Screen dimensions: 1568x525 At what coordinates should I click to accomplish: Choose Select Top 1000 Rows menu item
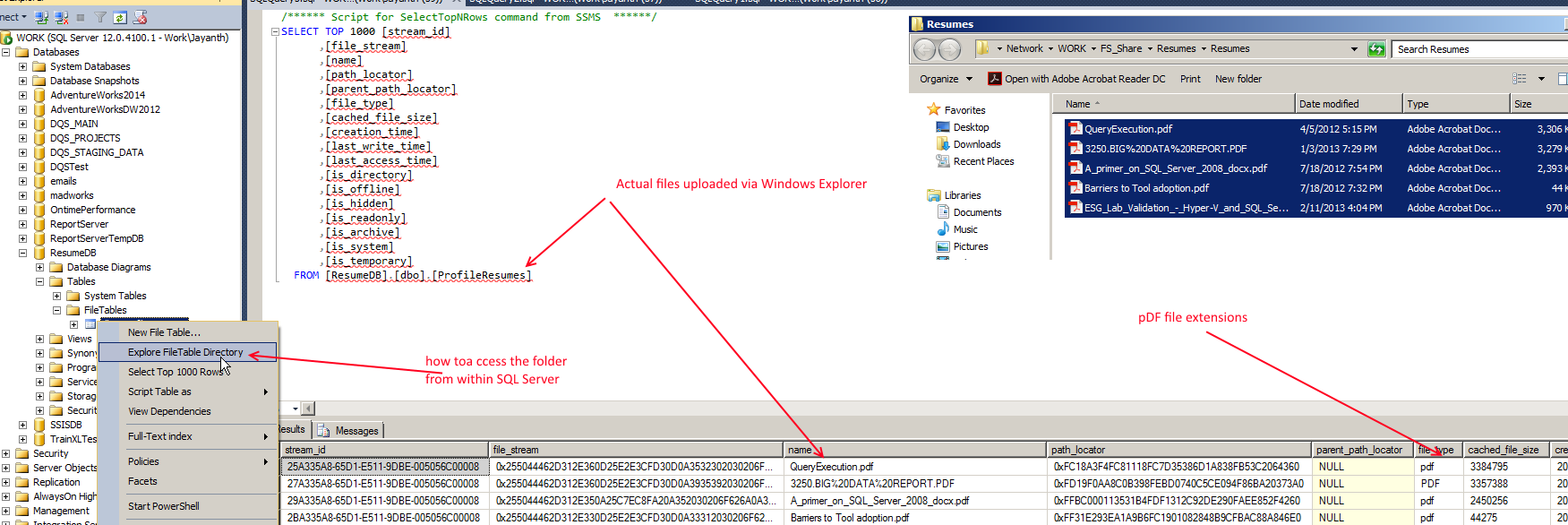click(188, 372)
